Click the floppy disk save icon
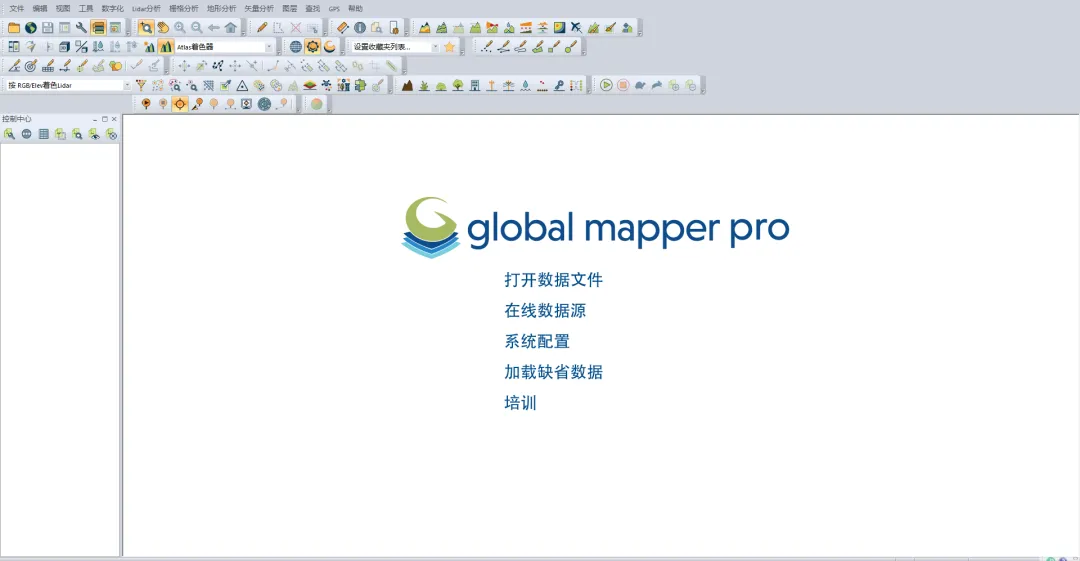This screenshot has width=1080, height=561. coord(48,28)
